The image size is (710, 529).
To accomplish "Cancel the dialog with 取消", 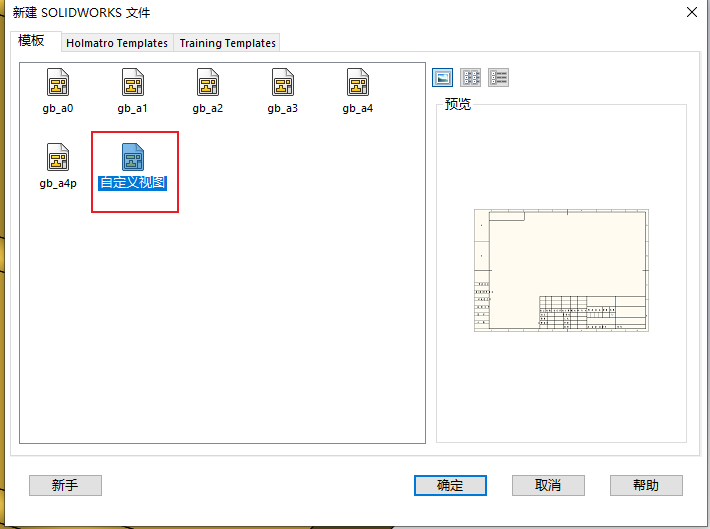I will 548,485.
